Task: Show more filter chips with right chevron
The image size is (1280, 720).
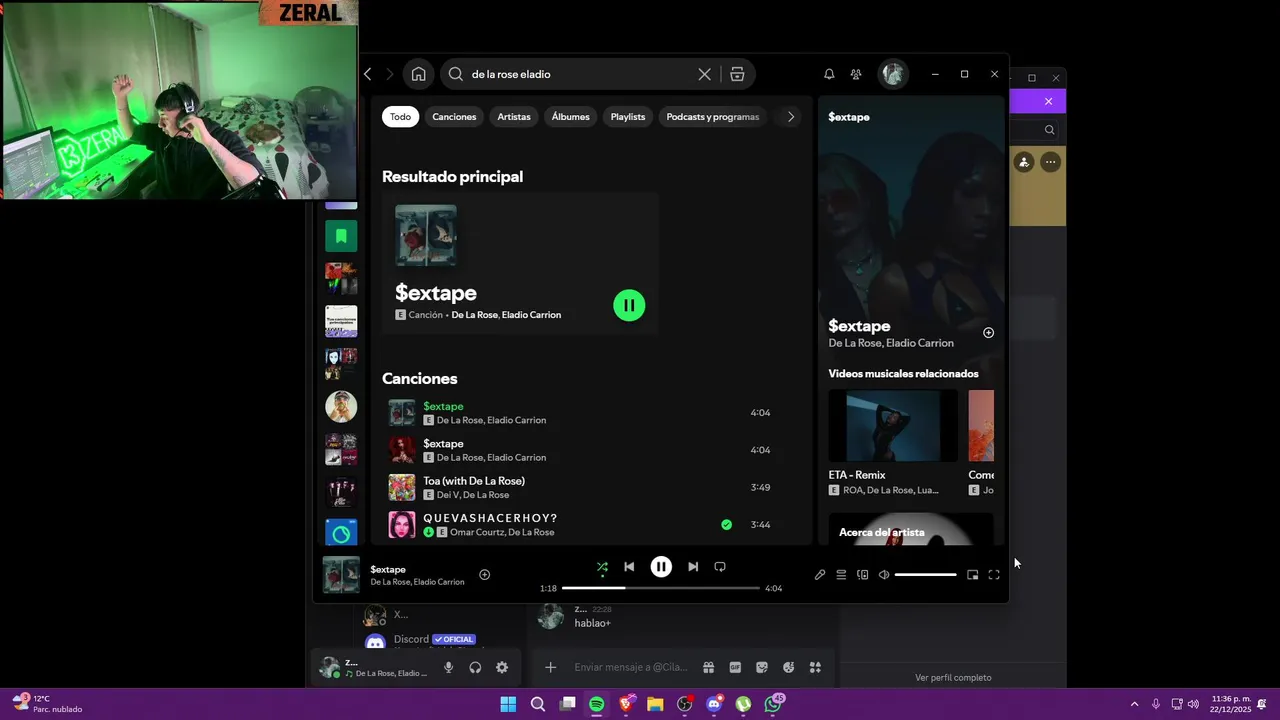Action: (x=790, y=117)
